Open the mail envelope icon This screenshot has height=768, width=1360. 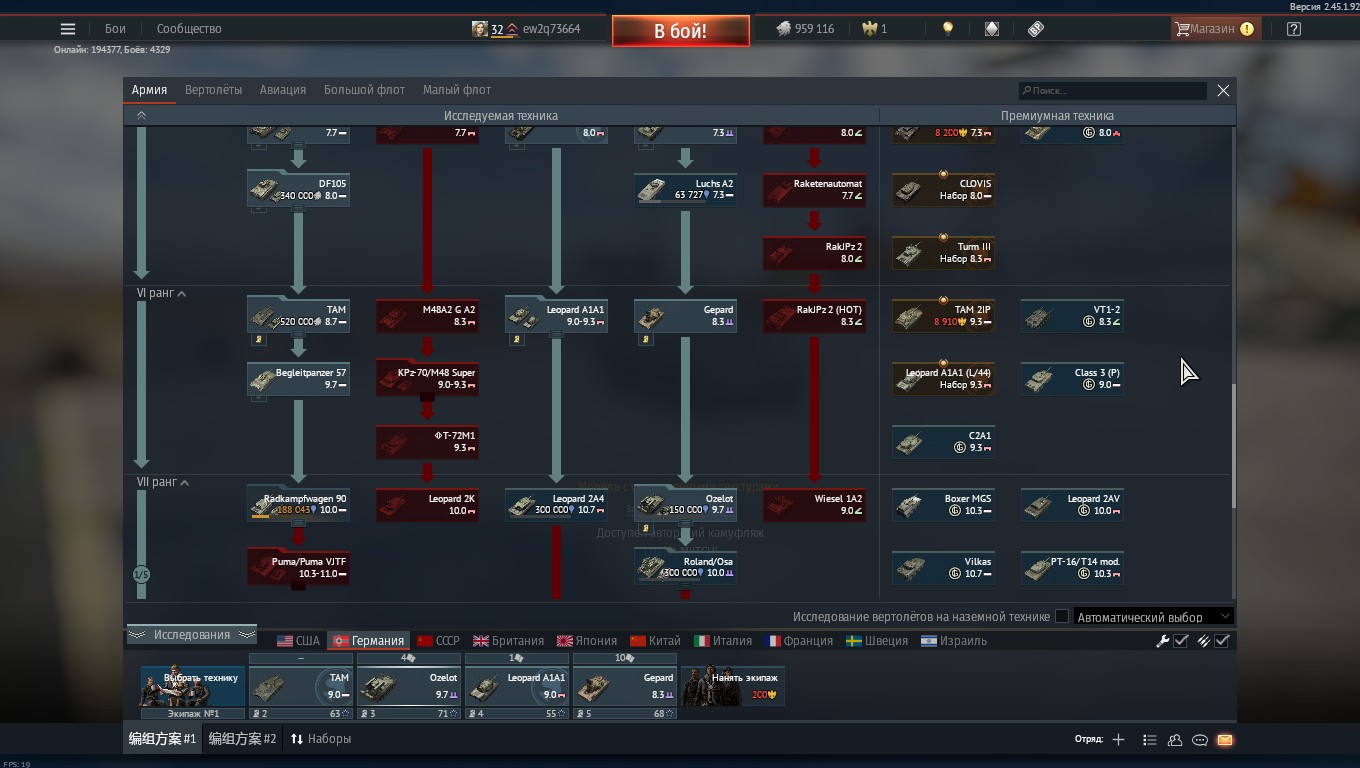1225,740
